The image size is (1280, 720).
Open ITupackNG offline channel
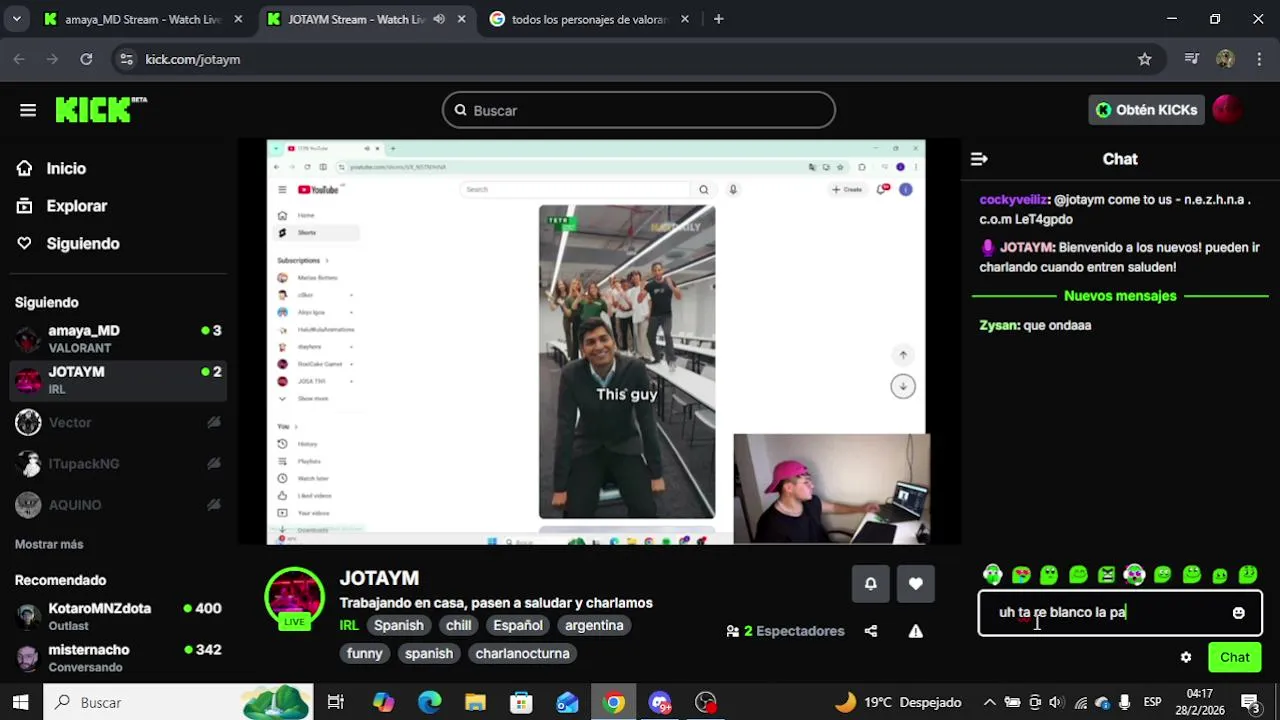tap(118, 464)
